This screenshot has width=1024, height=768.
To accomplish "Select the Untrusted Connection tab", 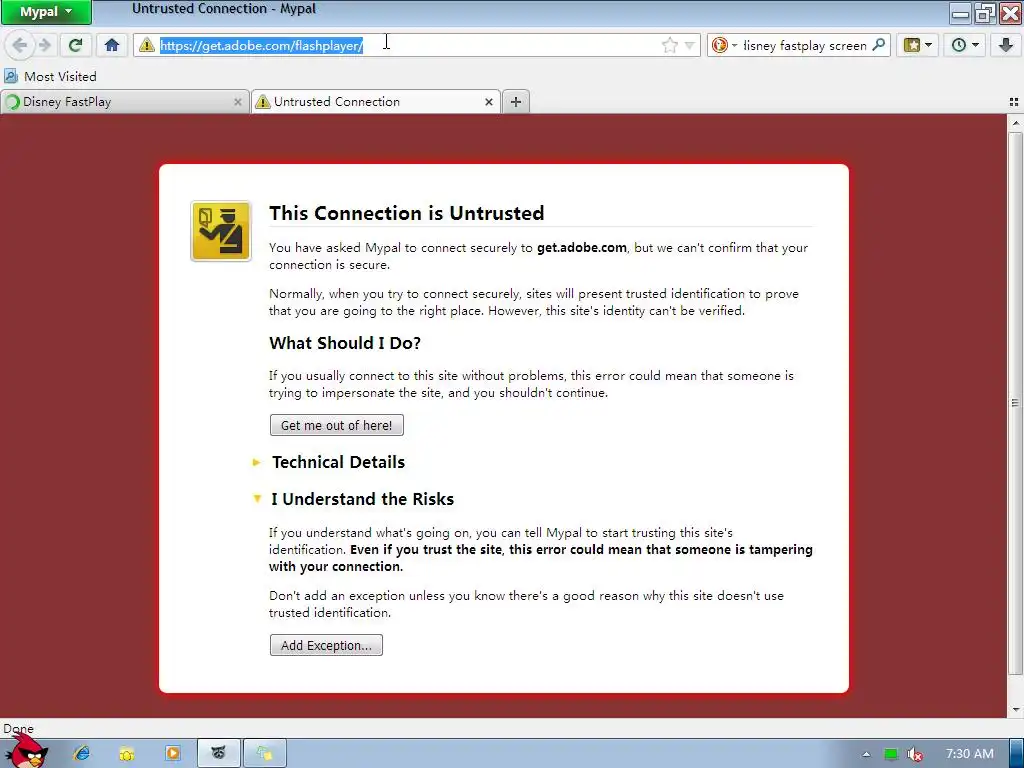I will pos(377,102).
